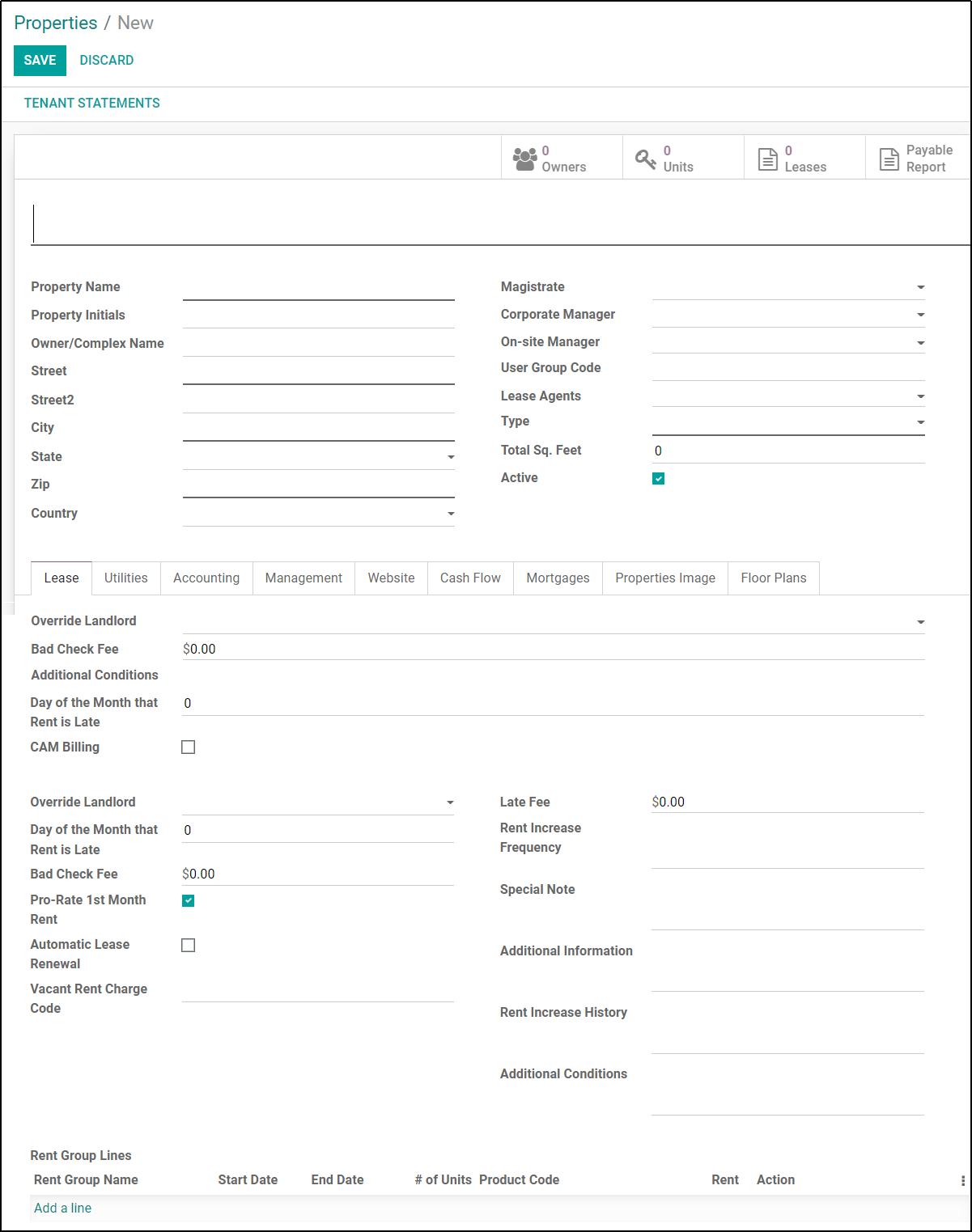The height and width of the screenshot is (1232, 972).
Task: Expand the State dropdown
Action: (x=451, y=457)
